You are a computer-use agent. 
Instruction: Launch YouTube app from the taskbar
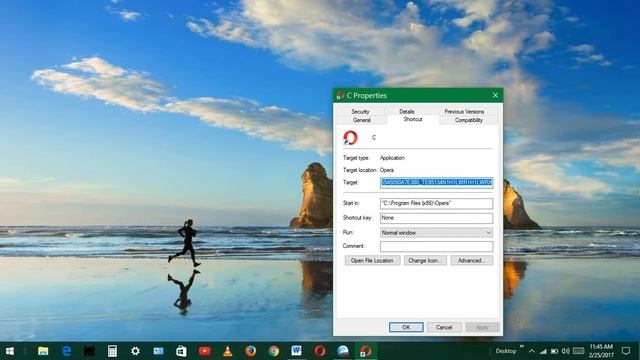(204, 351)
